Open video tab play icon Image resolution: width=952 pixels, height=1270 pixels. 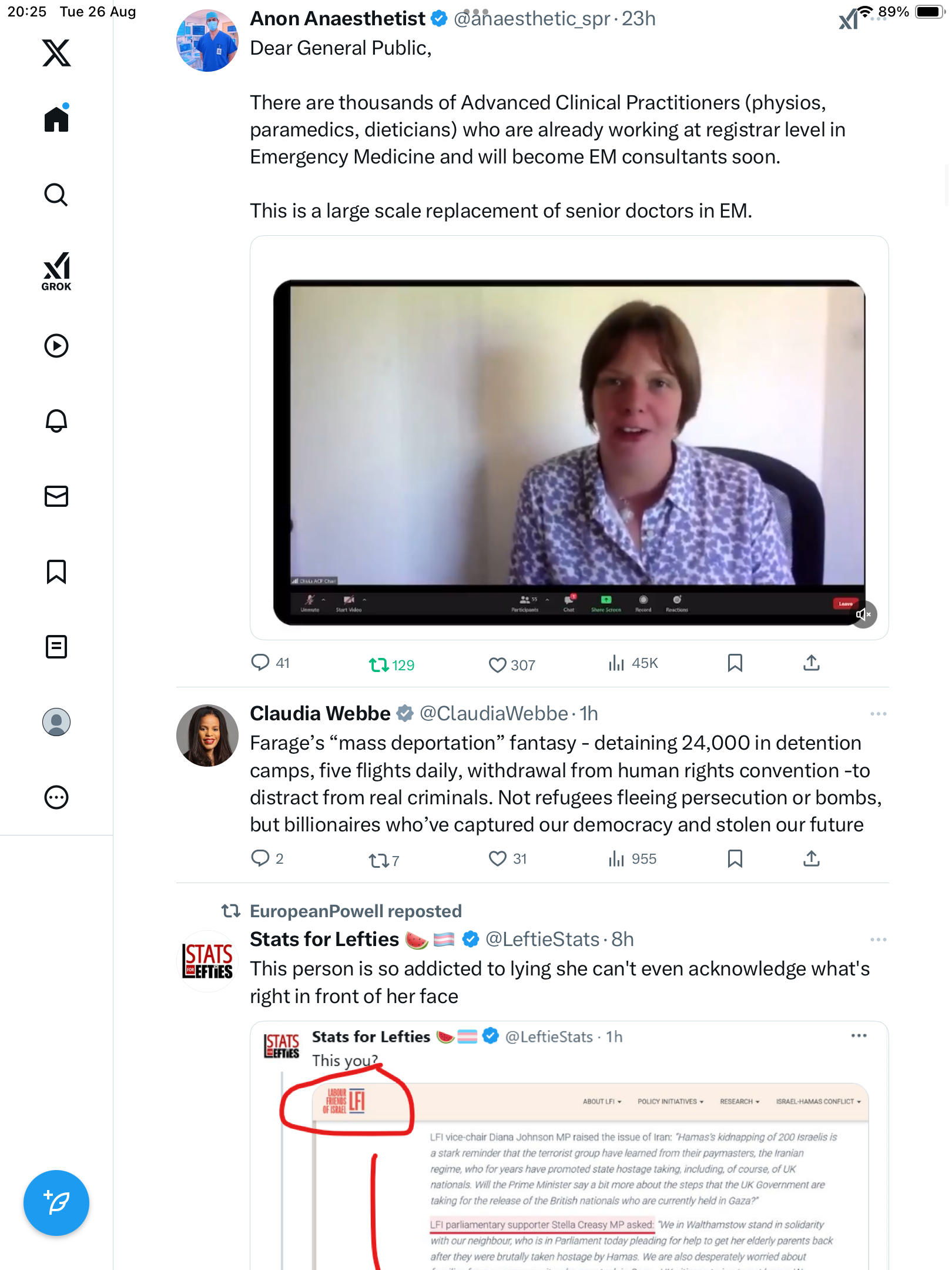click(56, 346)
